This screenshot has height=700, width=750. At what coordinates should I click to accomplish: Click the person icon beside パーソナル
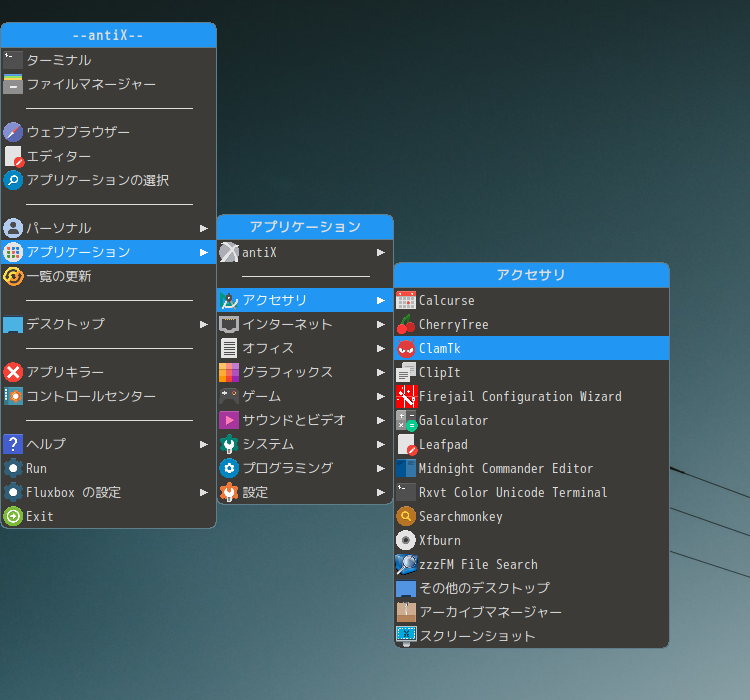13,228
